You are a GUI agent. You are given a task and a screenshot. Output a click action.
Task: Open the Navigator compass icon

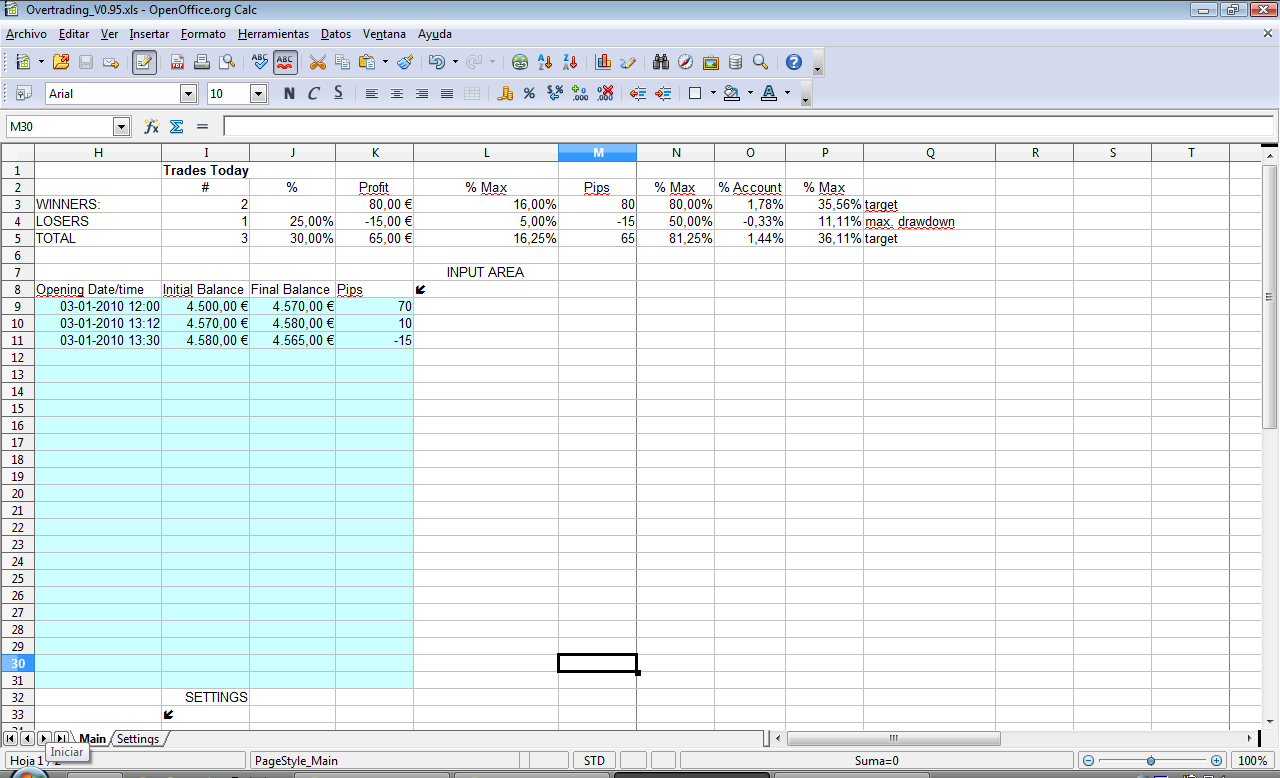tap(686, 62)
